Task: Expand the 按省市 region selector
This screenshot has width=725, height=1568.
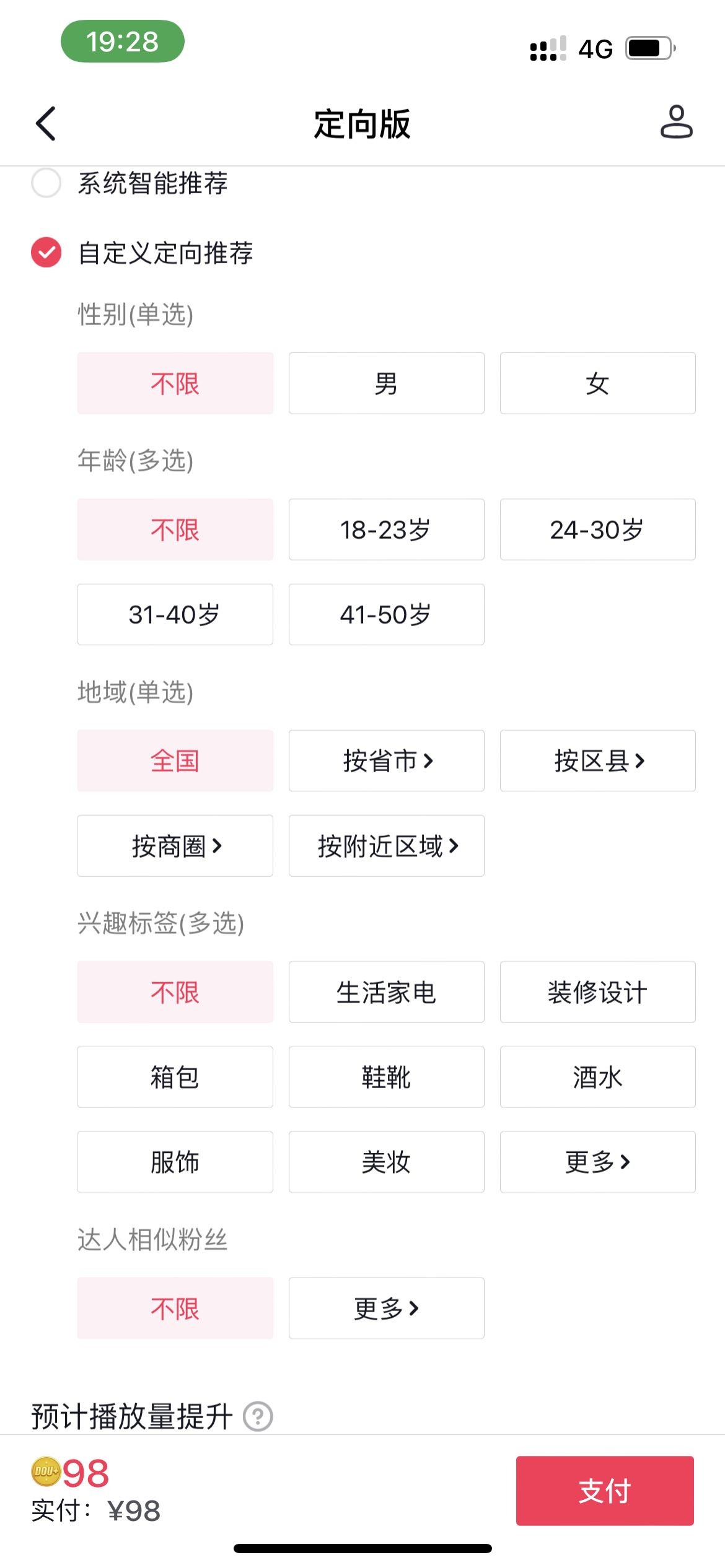Action: pyautogui.click(x=386, y=760)
